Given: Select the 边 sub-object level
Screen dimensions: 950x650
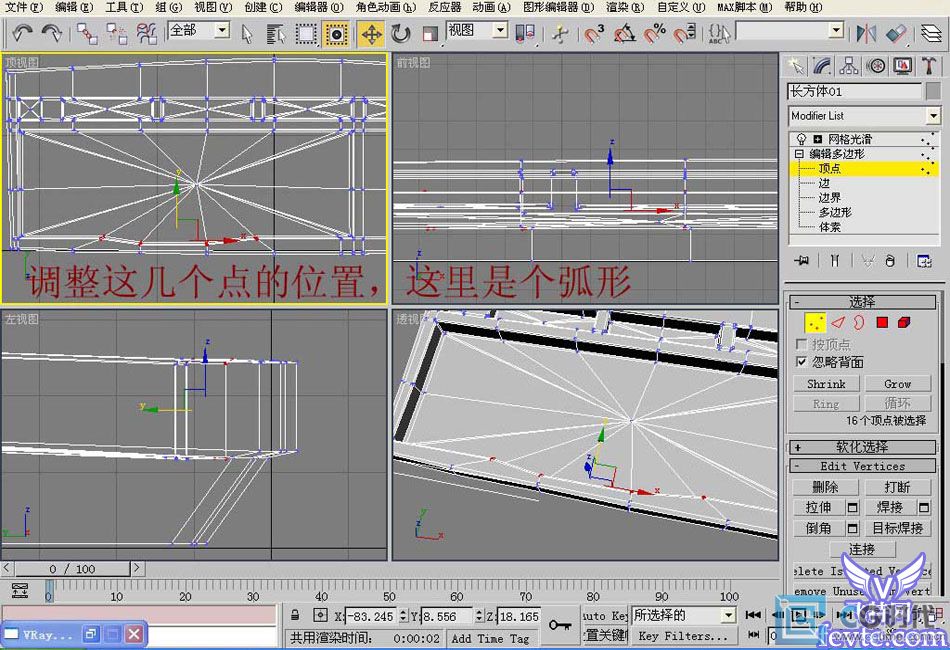Looking at the screenshot, I should point(824,183).
